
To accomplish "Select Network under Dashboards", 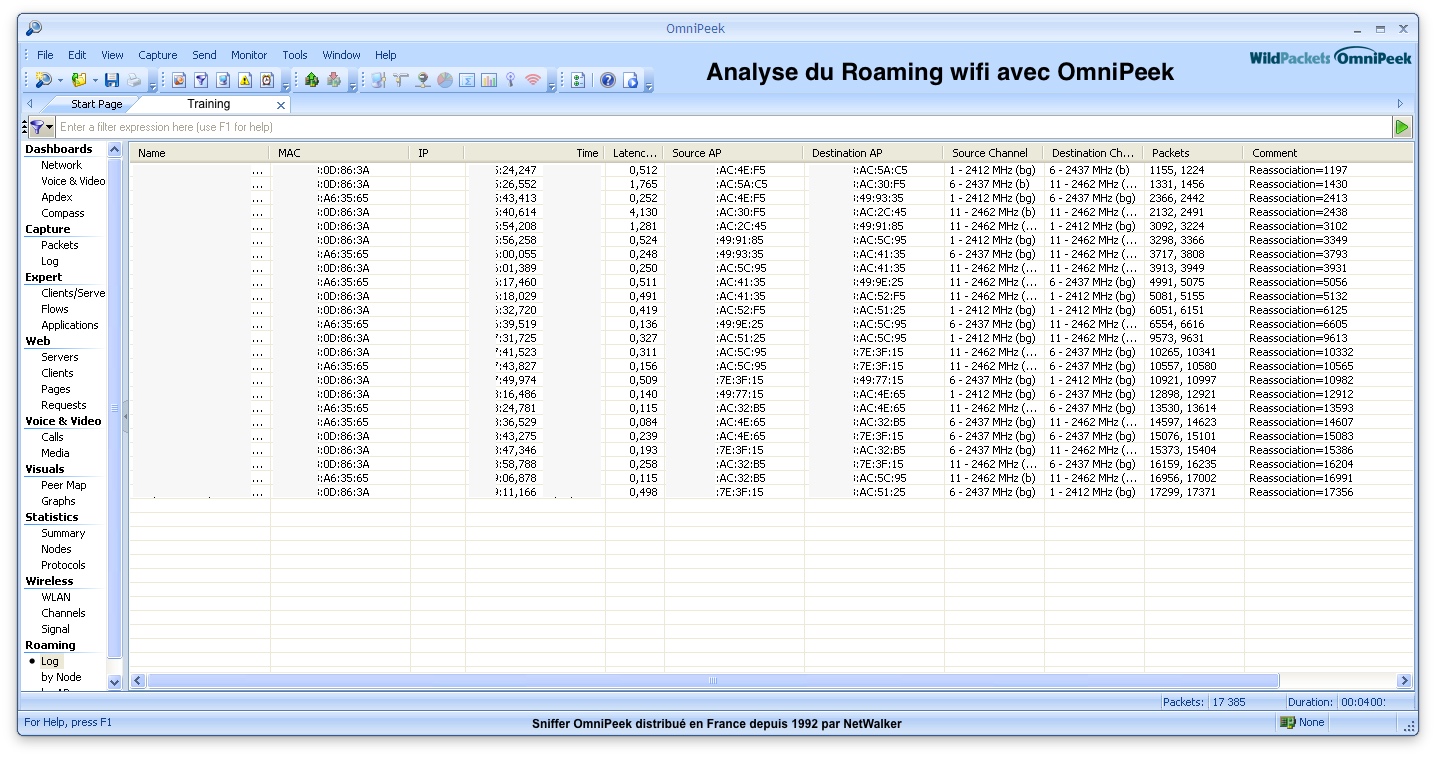I will 62,165.
